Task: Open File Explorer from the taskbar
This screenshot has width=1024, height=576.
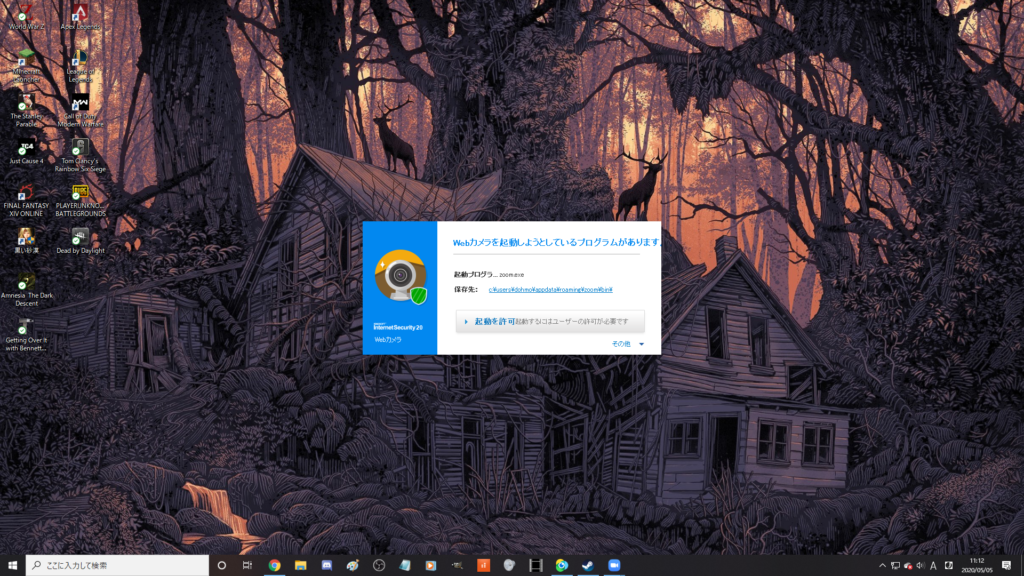Action: (x=300, y=566)
